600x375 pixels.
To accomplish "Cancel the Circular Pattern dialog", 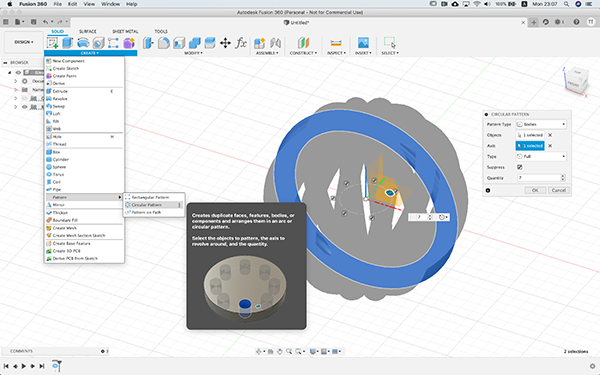I will 559,190.
